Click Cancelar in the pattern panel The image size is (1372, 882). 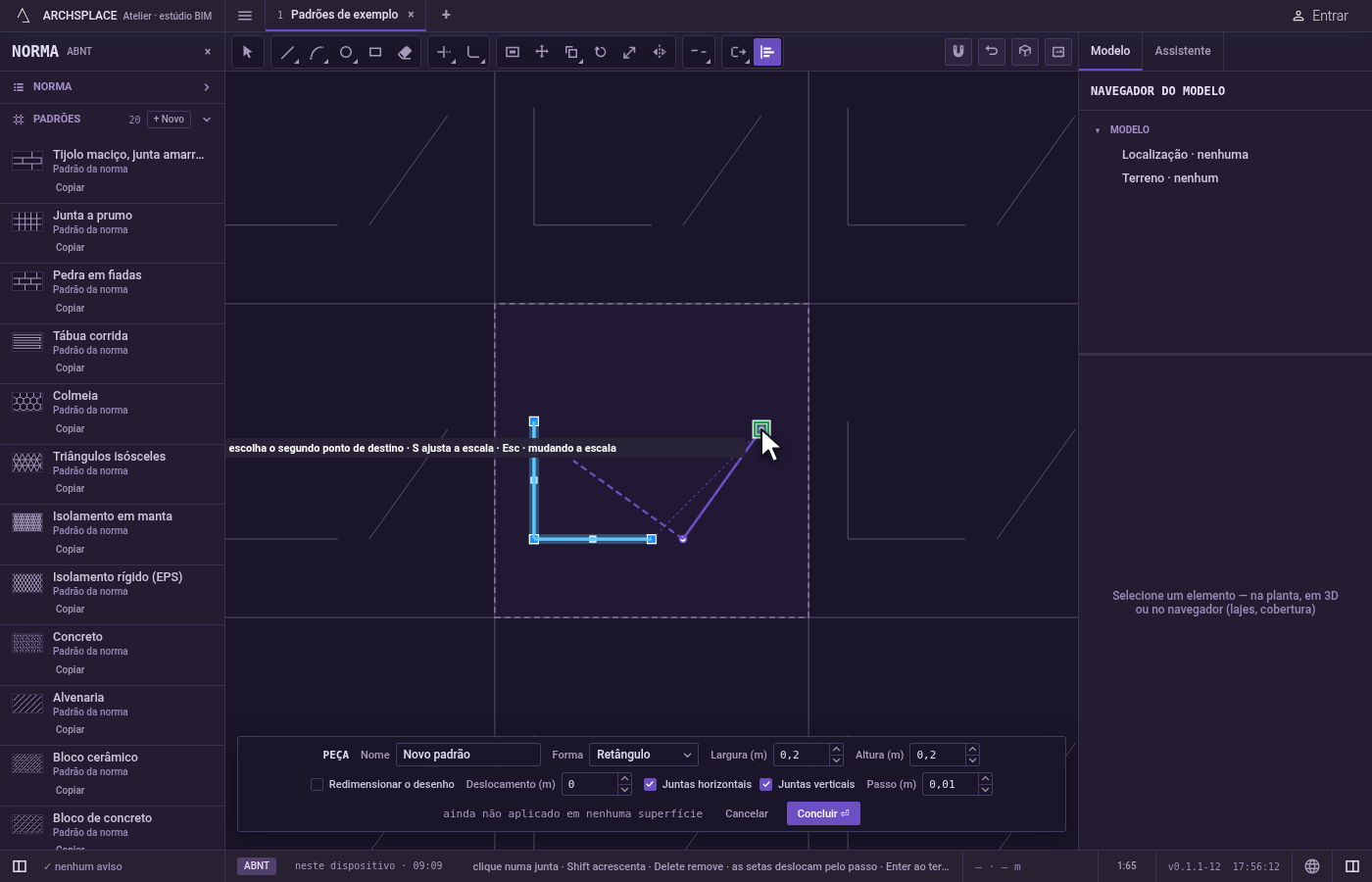click(747, 813)
